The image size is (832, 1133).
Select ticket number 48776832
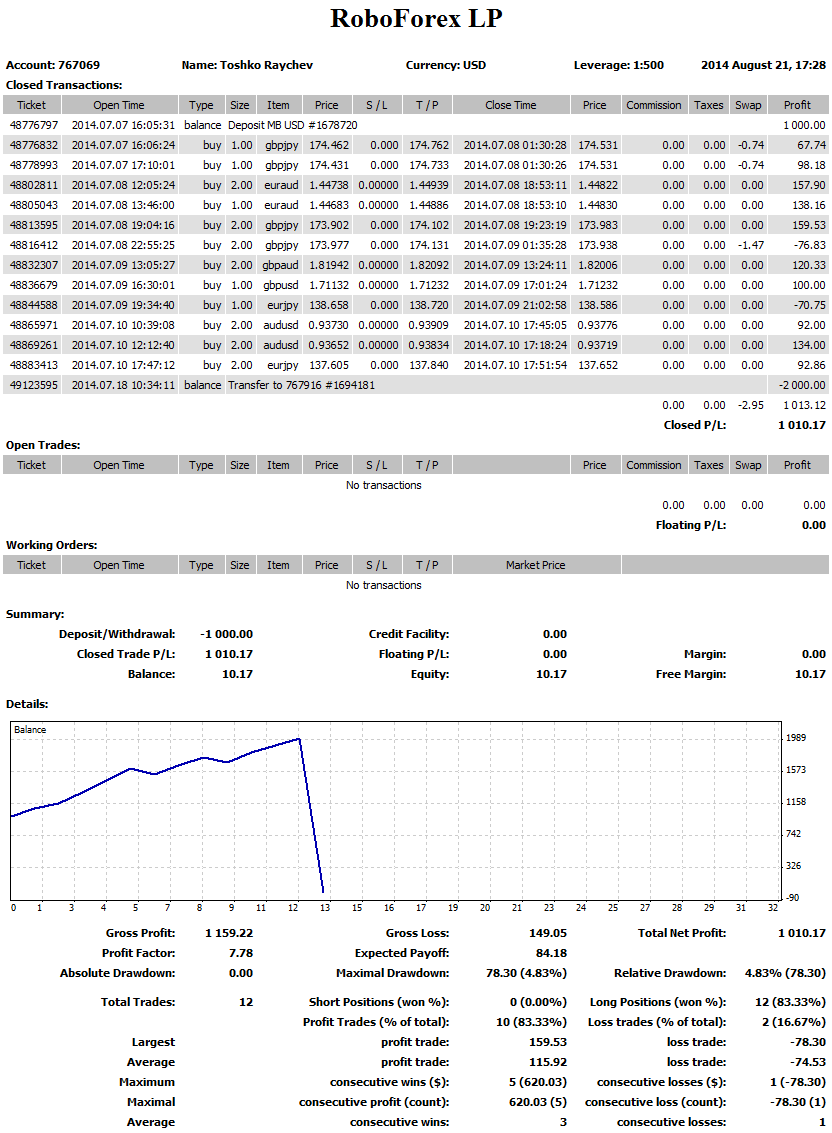click(x=34, y=145)
